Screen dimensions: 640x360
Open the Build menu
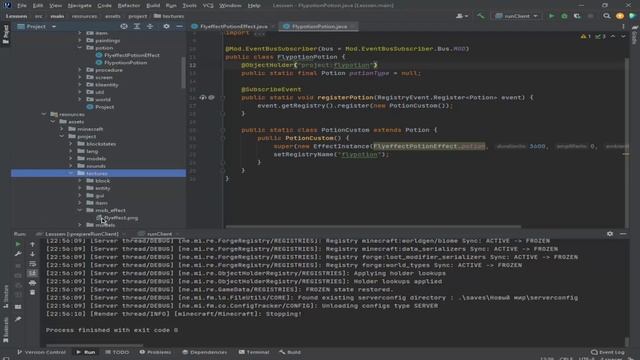pos(153,6)
